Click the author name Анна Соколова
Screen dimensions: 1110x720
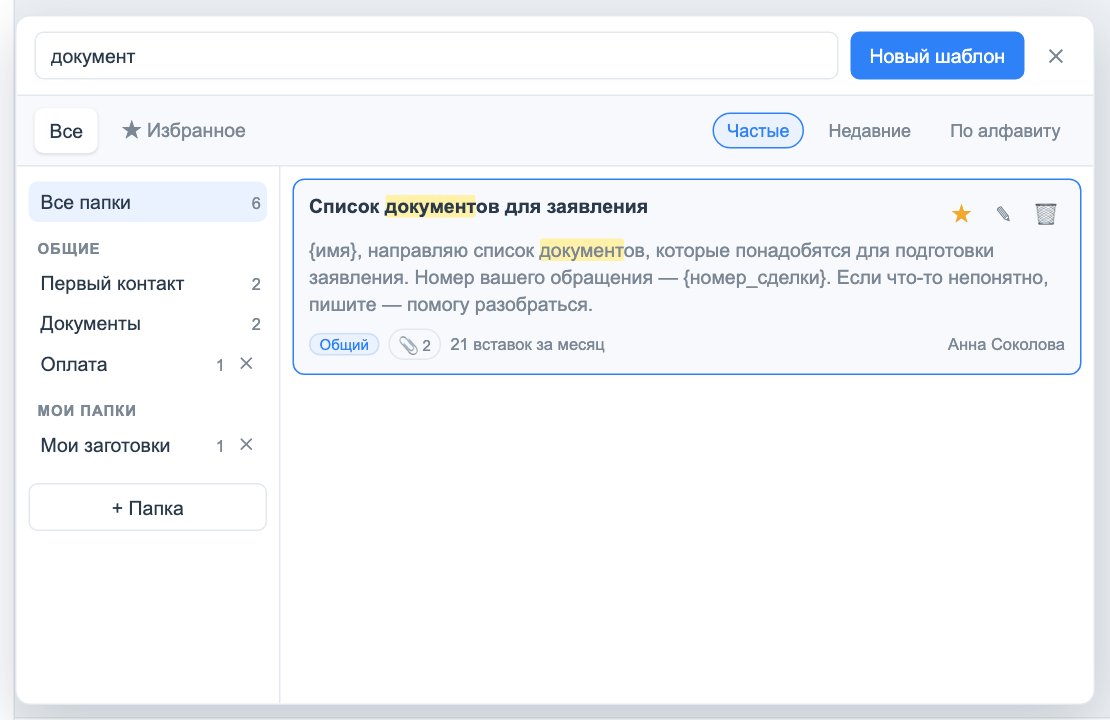point(1006,345)
